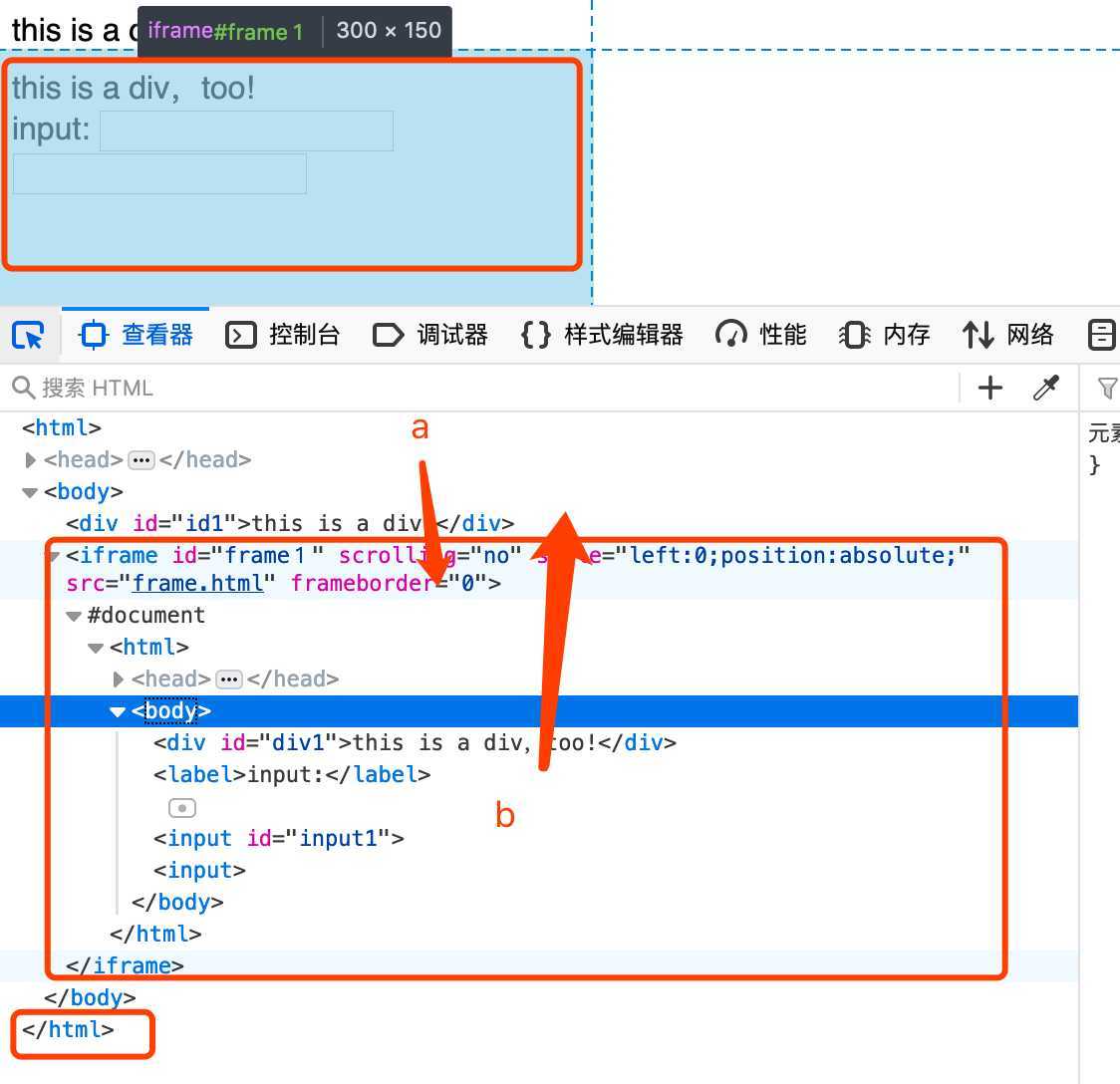Select the input id="input1" node
1120x1084 pixels.
coord(279,839)
